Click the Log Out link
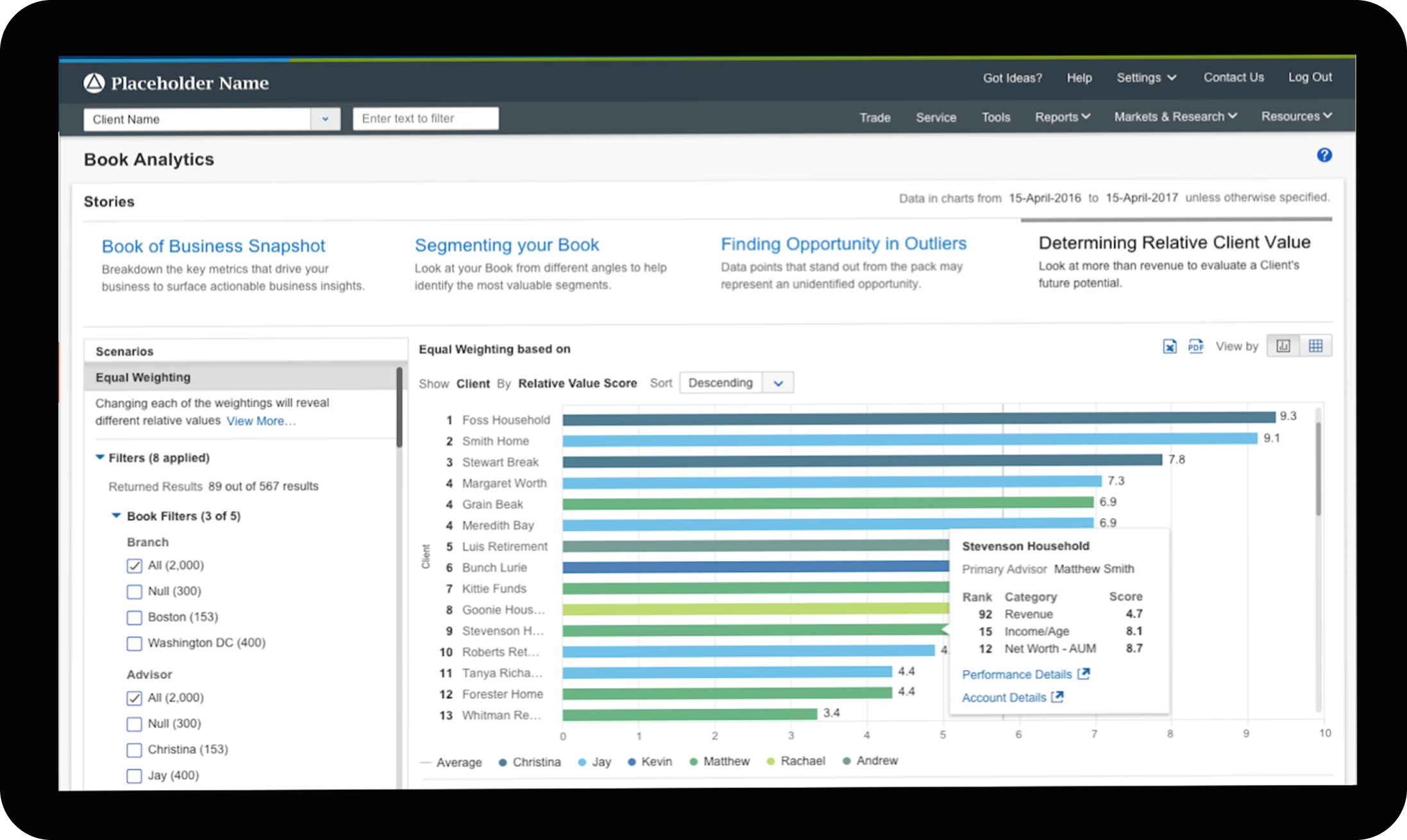1407x840 pixels. point(1310,78)
